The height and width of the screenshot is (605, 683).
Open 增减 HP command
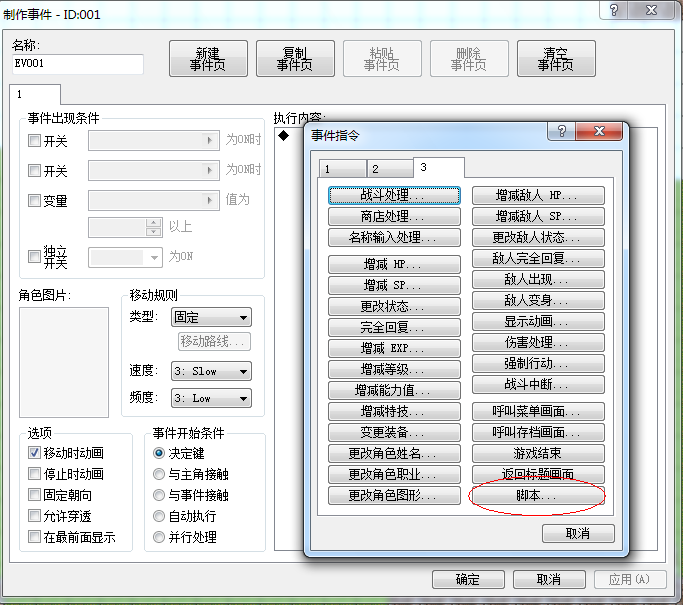394,264
